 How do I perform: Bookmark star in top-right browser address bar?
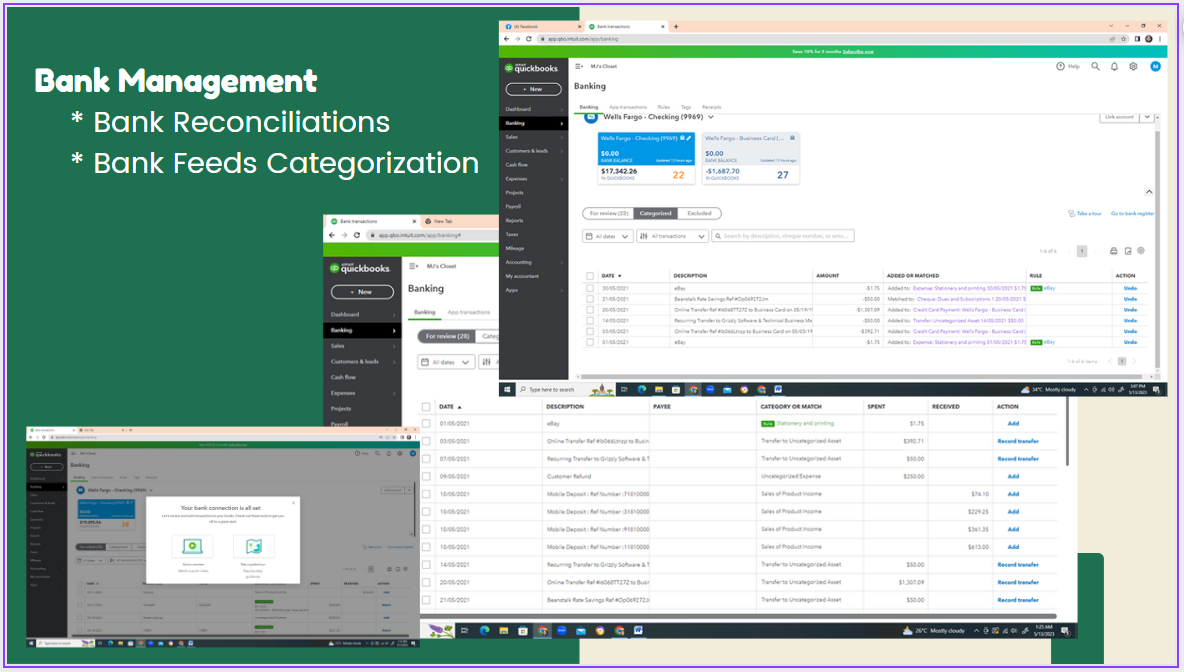coord(1124,39)
